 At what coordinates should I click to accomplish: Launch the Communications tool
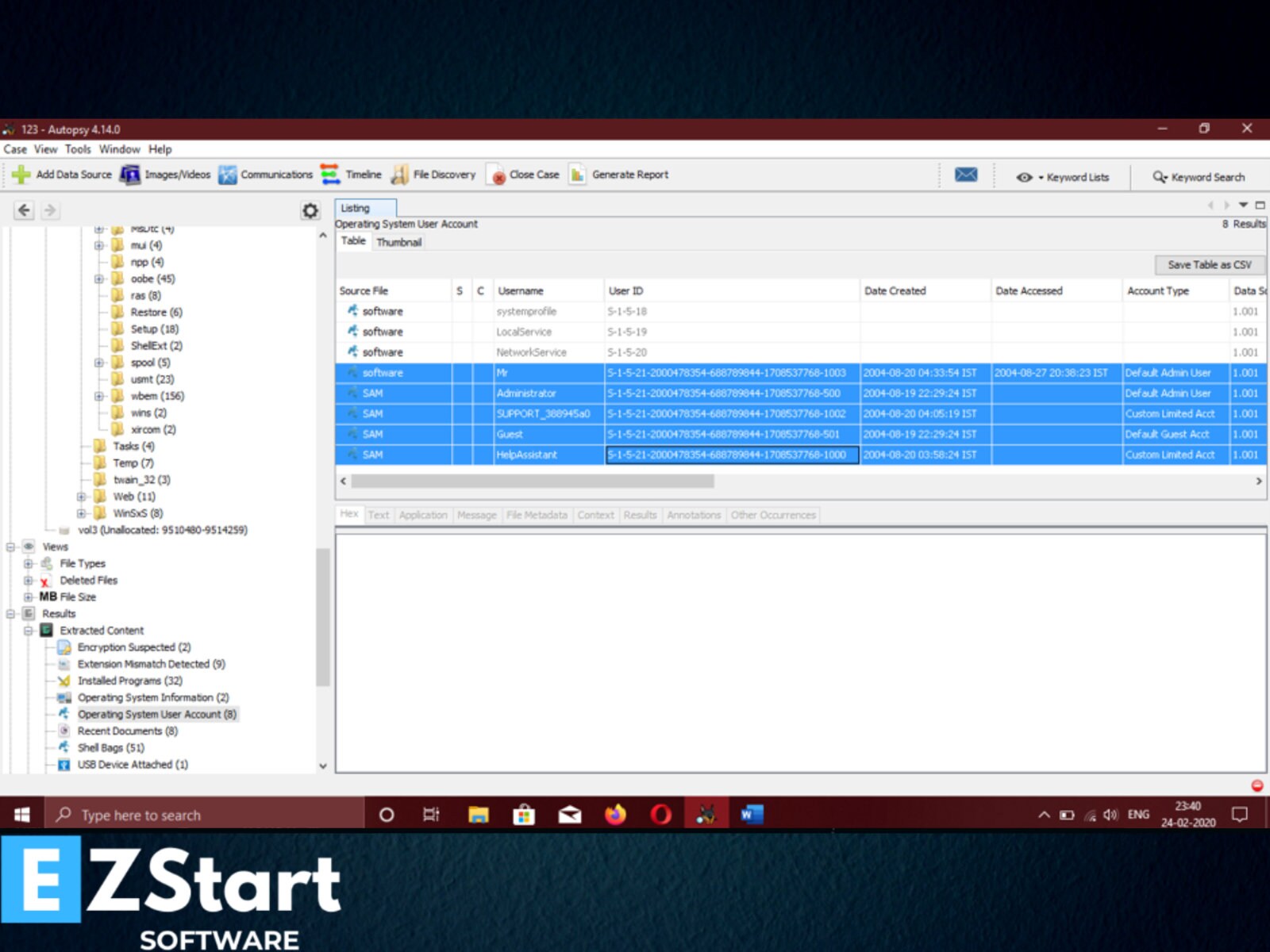coord(267,175)
